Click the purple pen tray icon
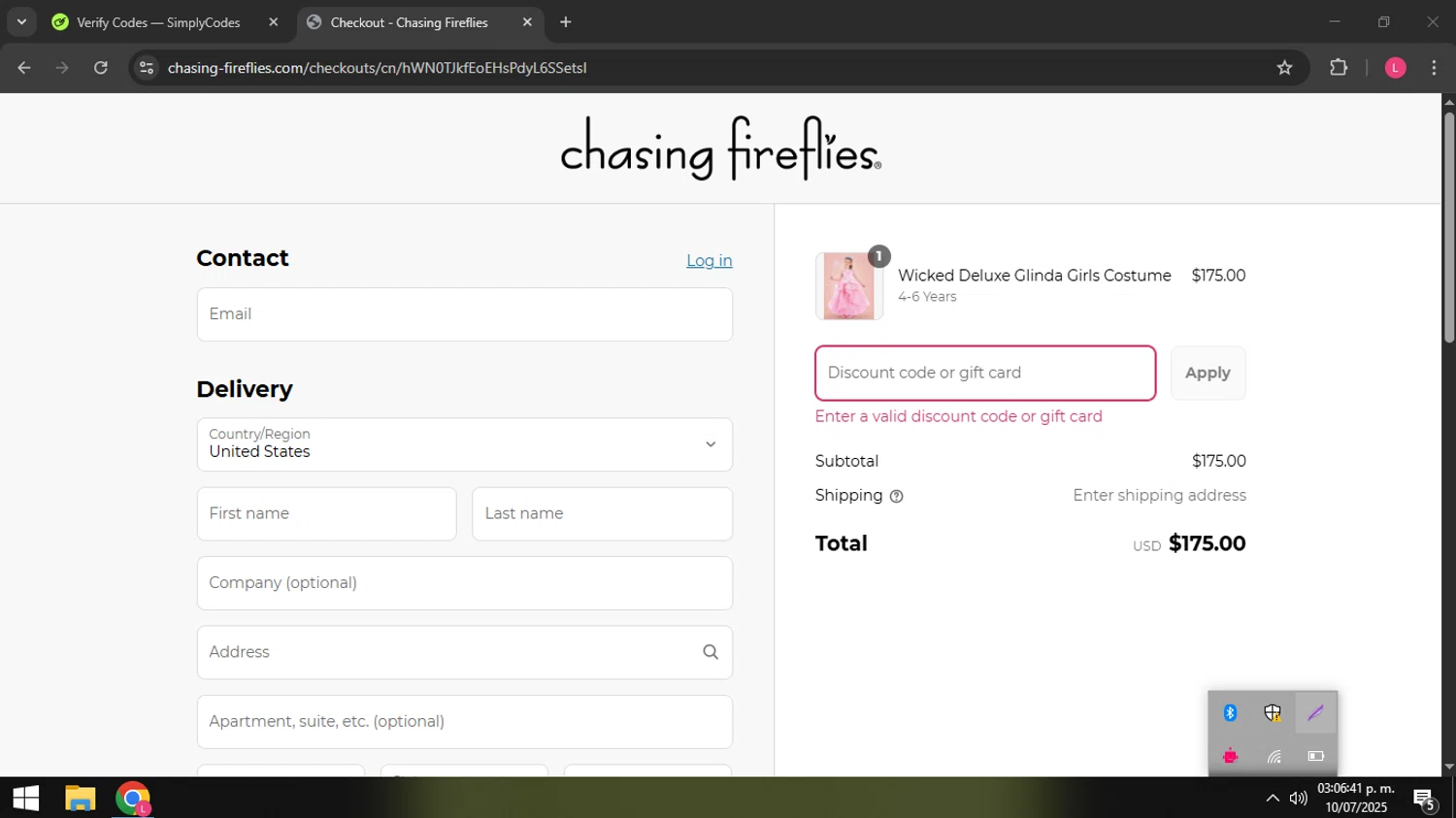 click(x=1315, y=713)
